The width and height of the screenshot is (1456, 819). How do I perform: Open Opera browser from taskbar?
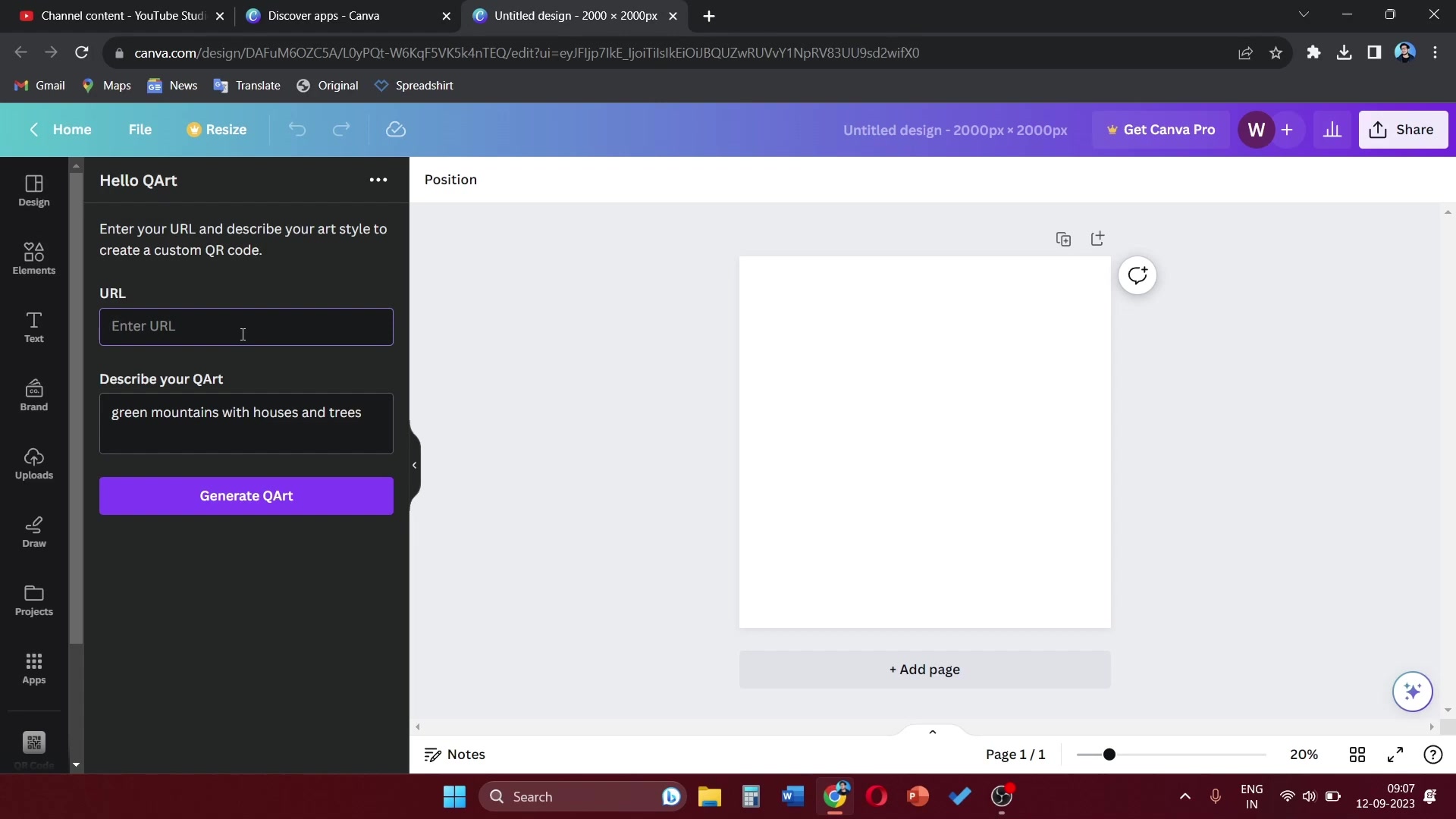coord(877,797)
